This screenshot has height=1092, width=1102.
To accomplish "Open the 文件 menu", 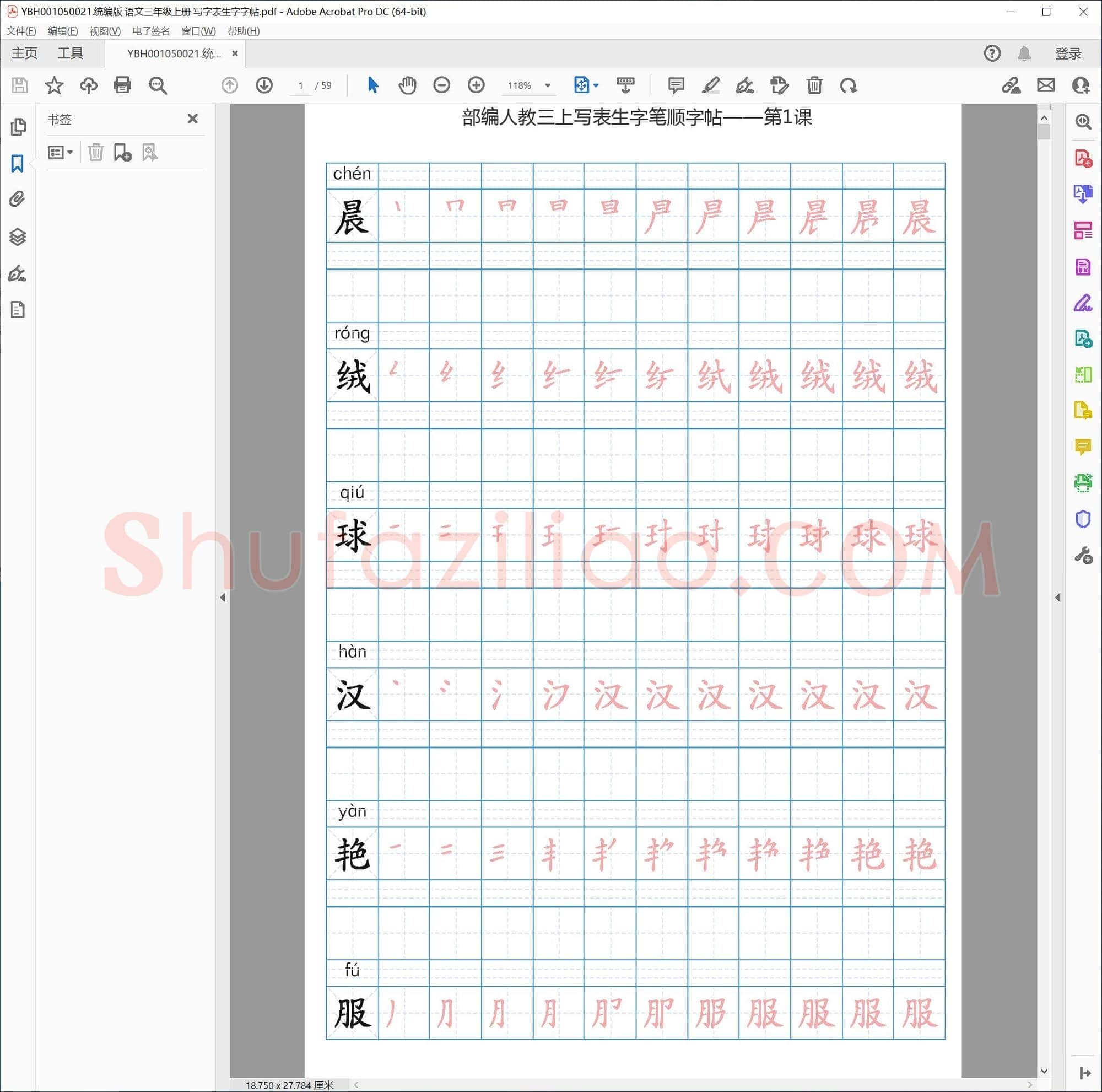I will coord(21,31).
